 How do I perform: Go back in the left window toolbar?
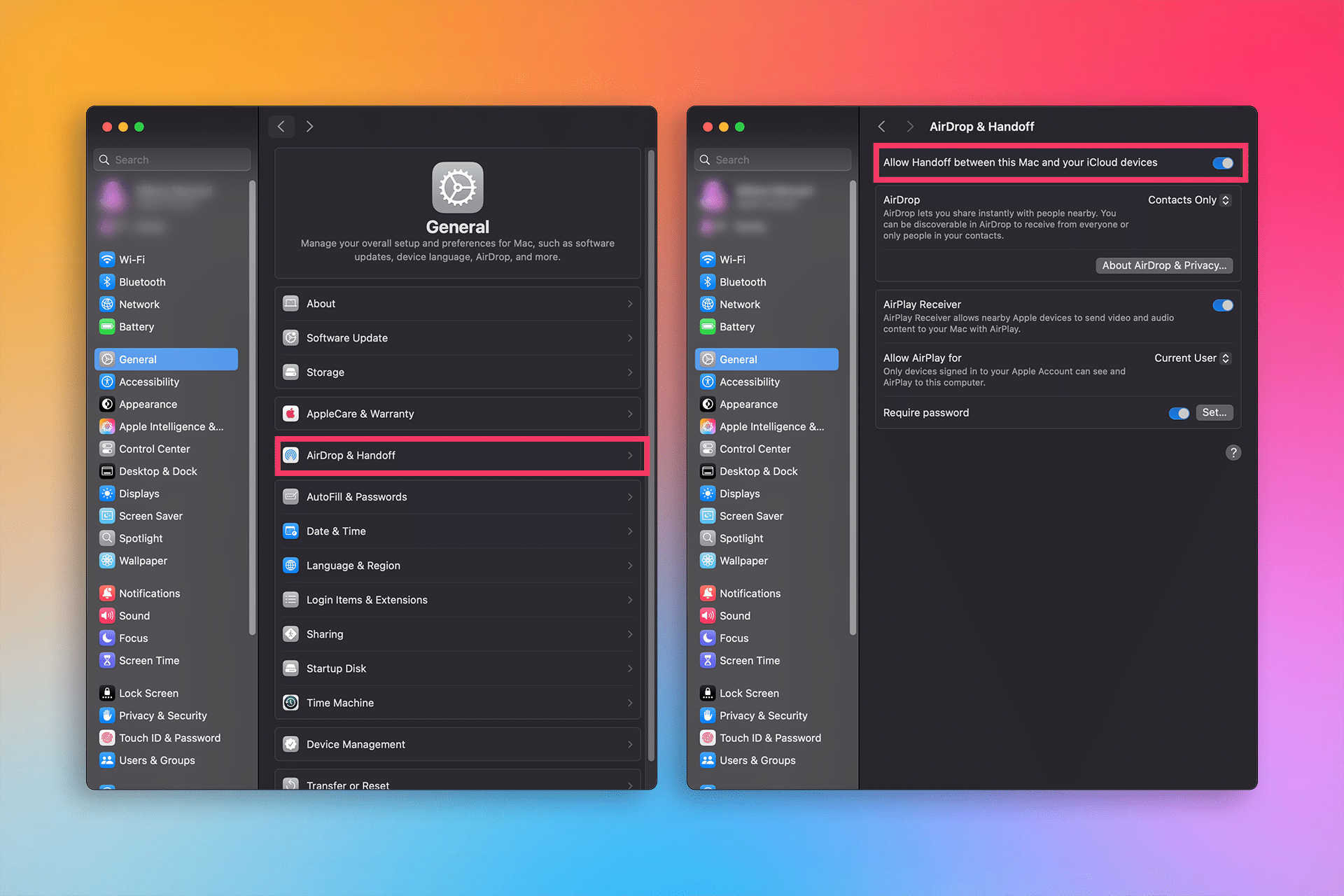(281, 127)
